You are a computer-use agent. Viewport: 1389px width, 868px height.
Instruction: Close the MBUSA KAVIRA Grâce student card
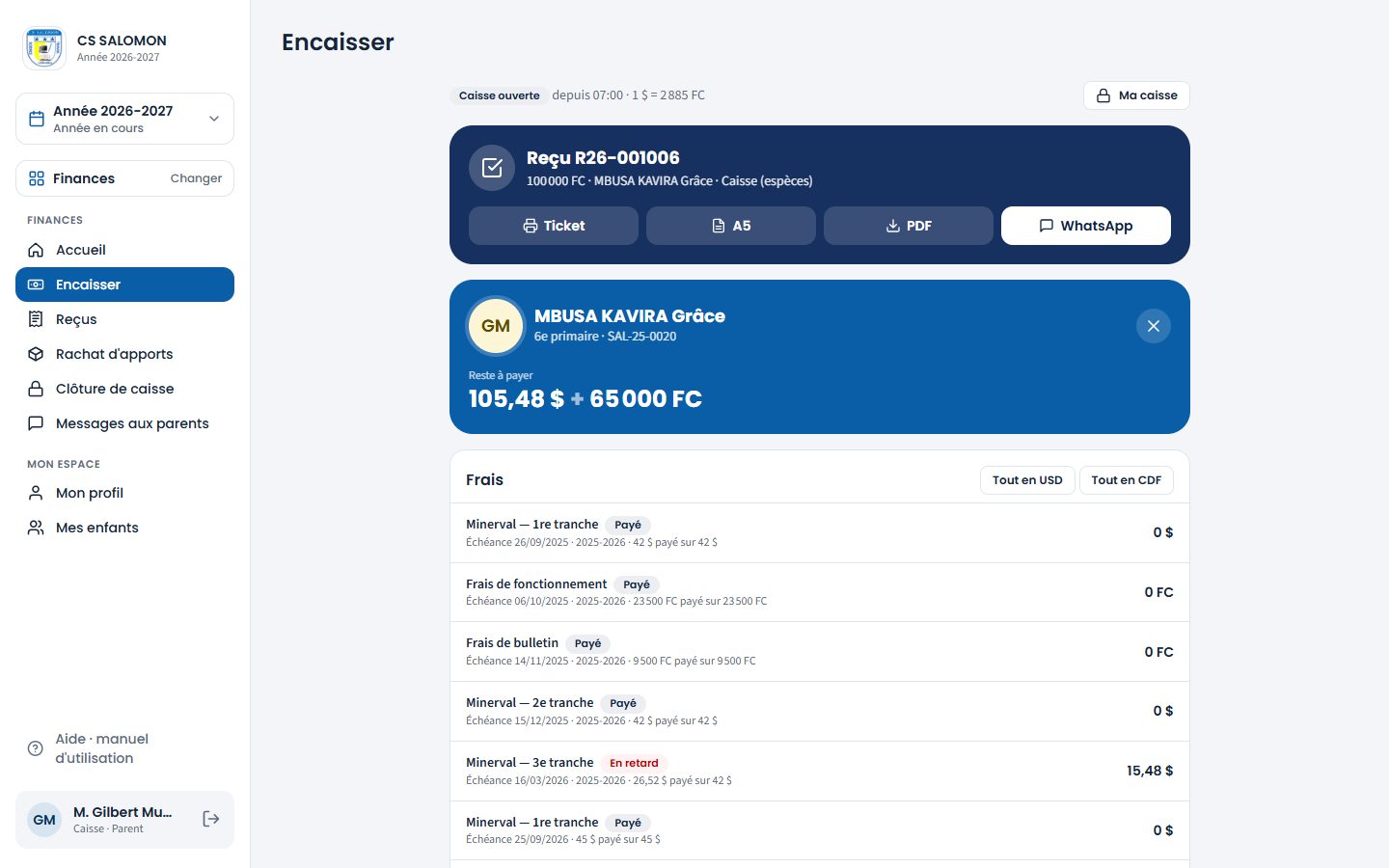point(1154,326)
